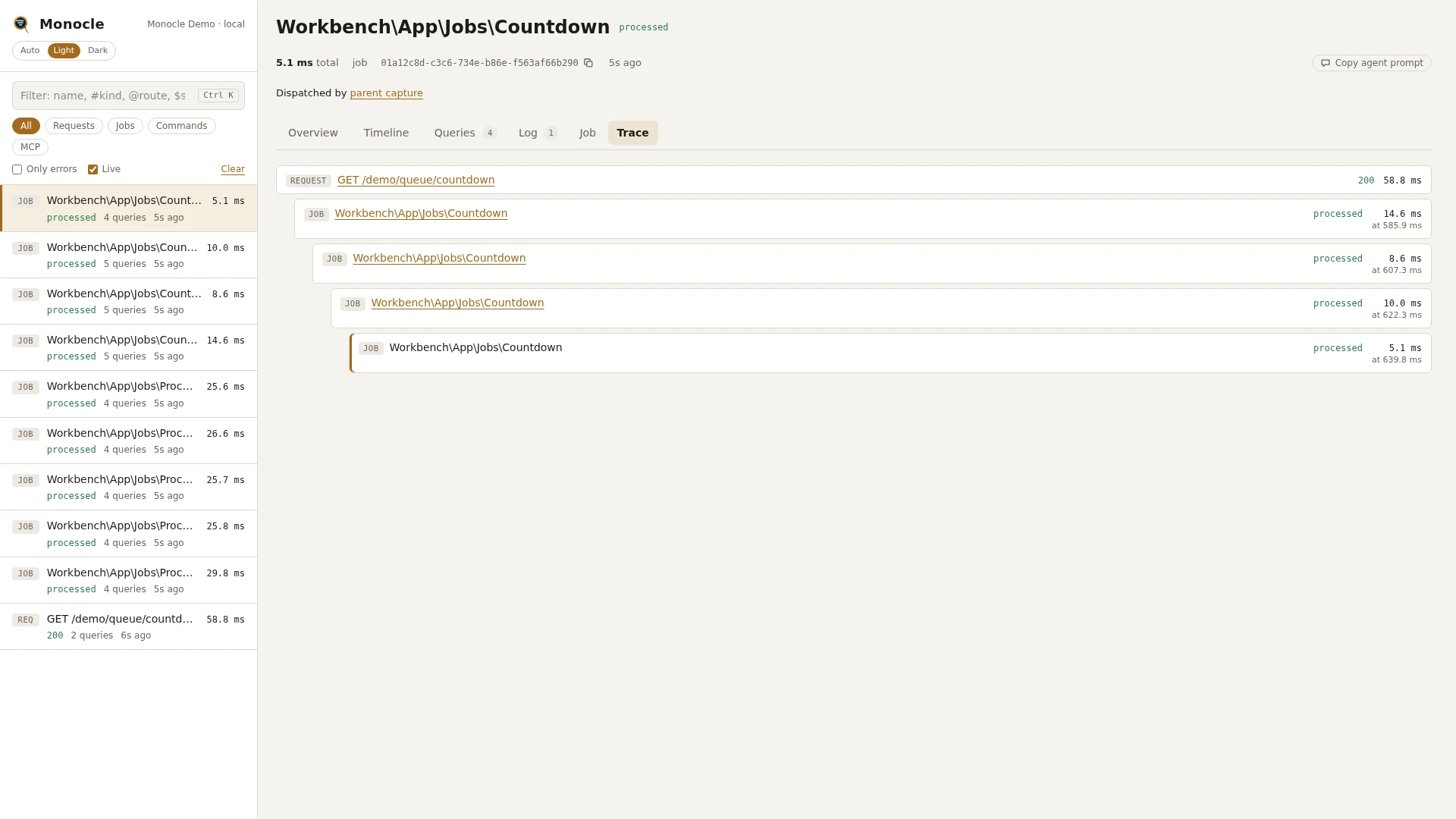
Task: Filter list by Commands
Action: click(x=181, y=126)
